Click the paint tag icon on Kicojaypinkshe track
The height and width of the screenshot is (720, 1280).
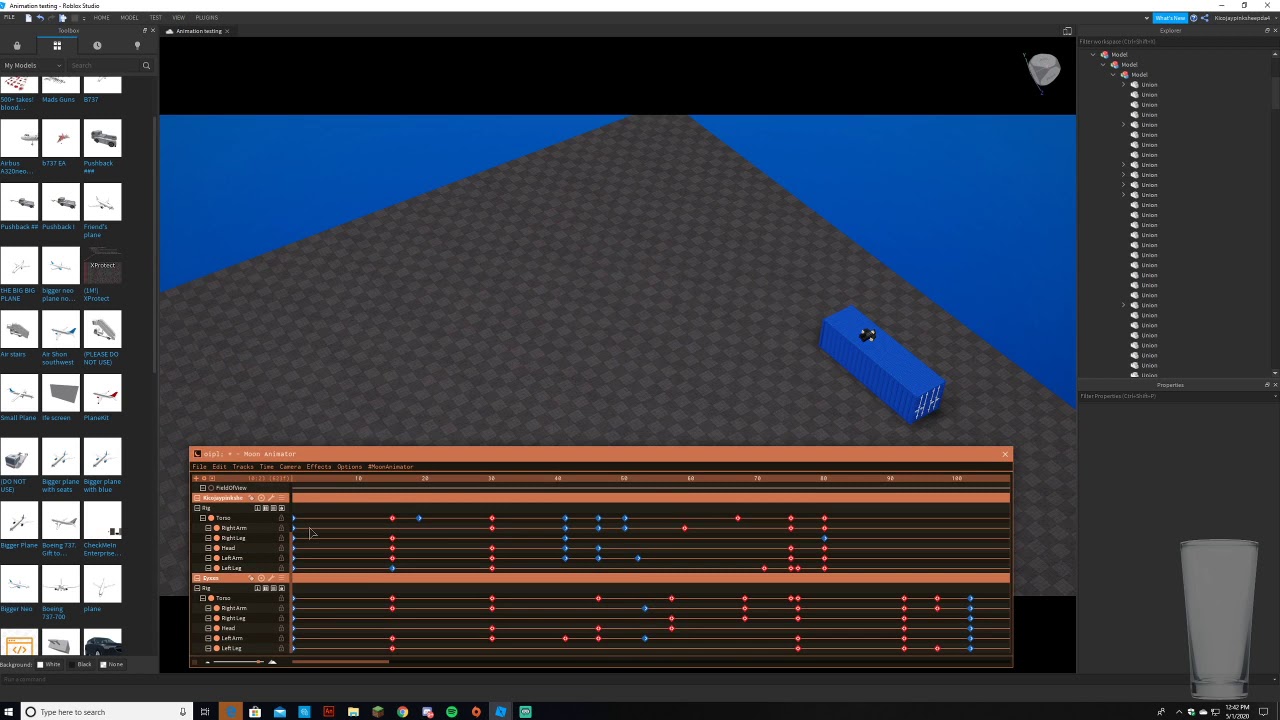point(251,498)
